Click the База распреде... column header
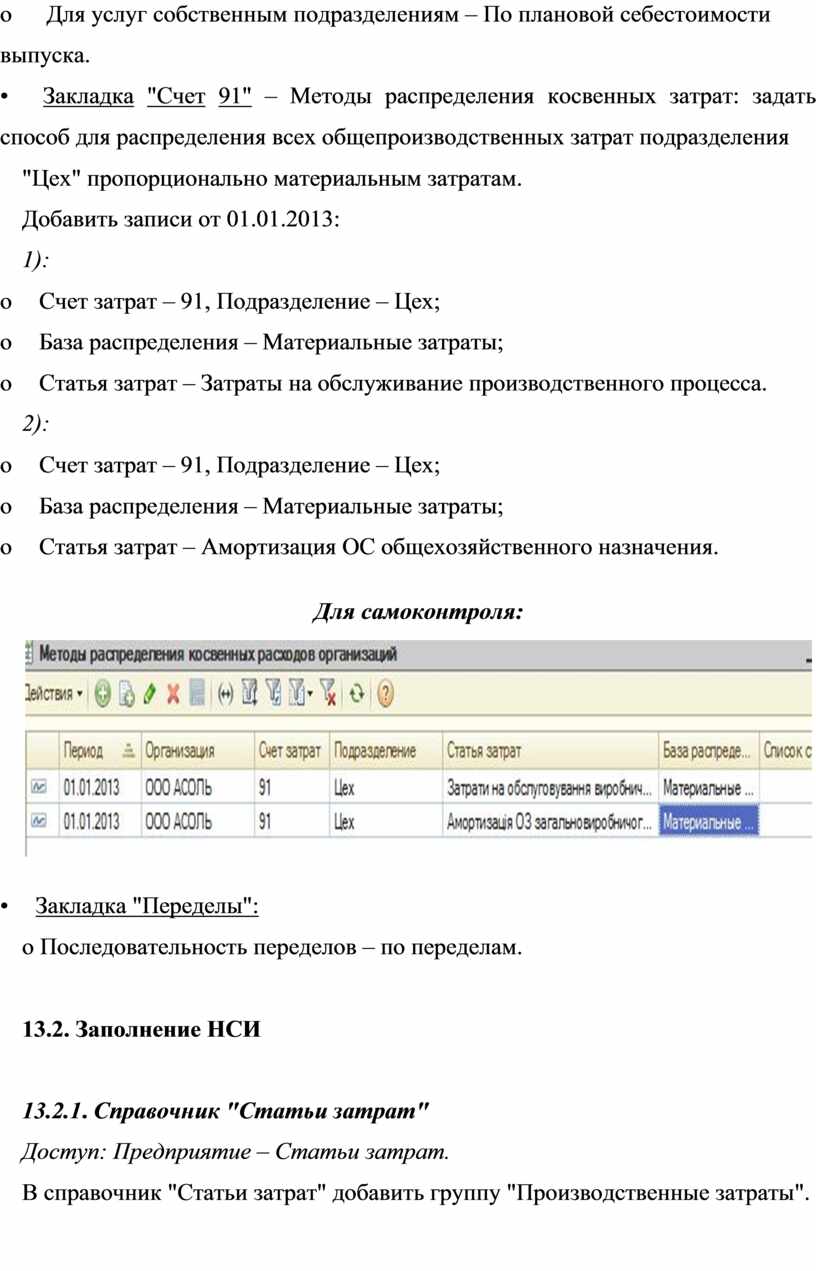Image resolution: width=816 pixels, height=1271 pixels. point(708,750)
